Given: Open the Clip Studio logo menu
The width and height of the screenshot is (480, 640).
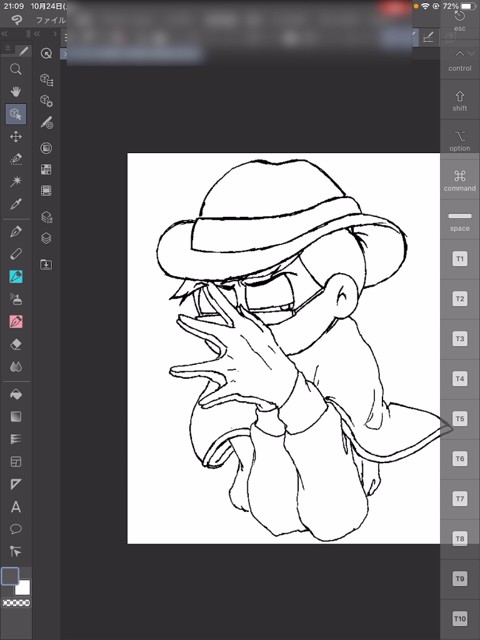Looking at the screenshot, I should [16, 20].
